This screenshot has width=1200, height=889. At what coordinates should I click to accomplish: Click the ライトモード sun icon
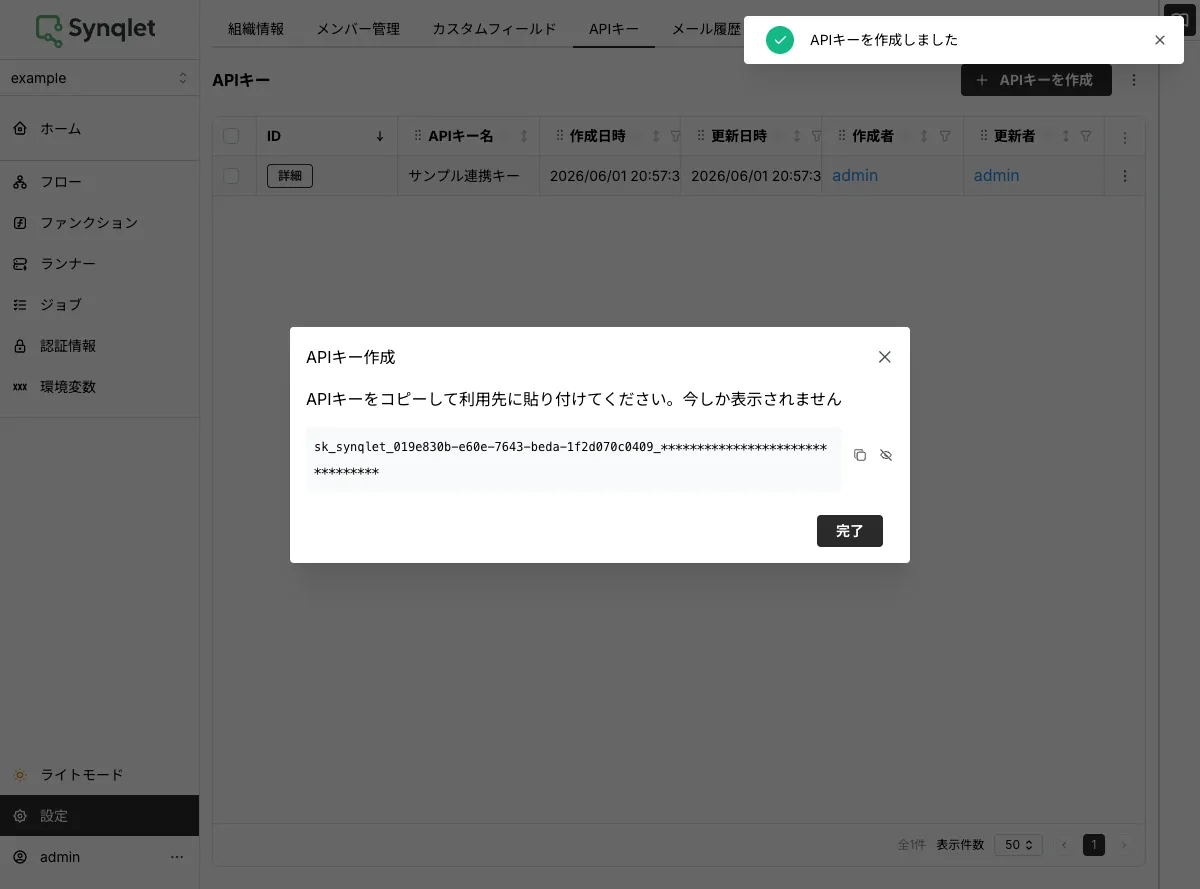coord(20,775)
